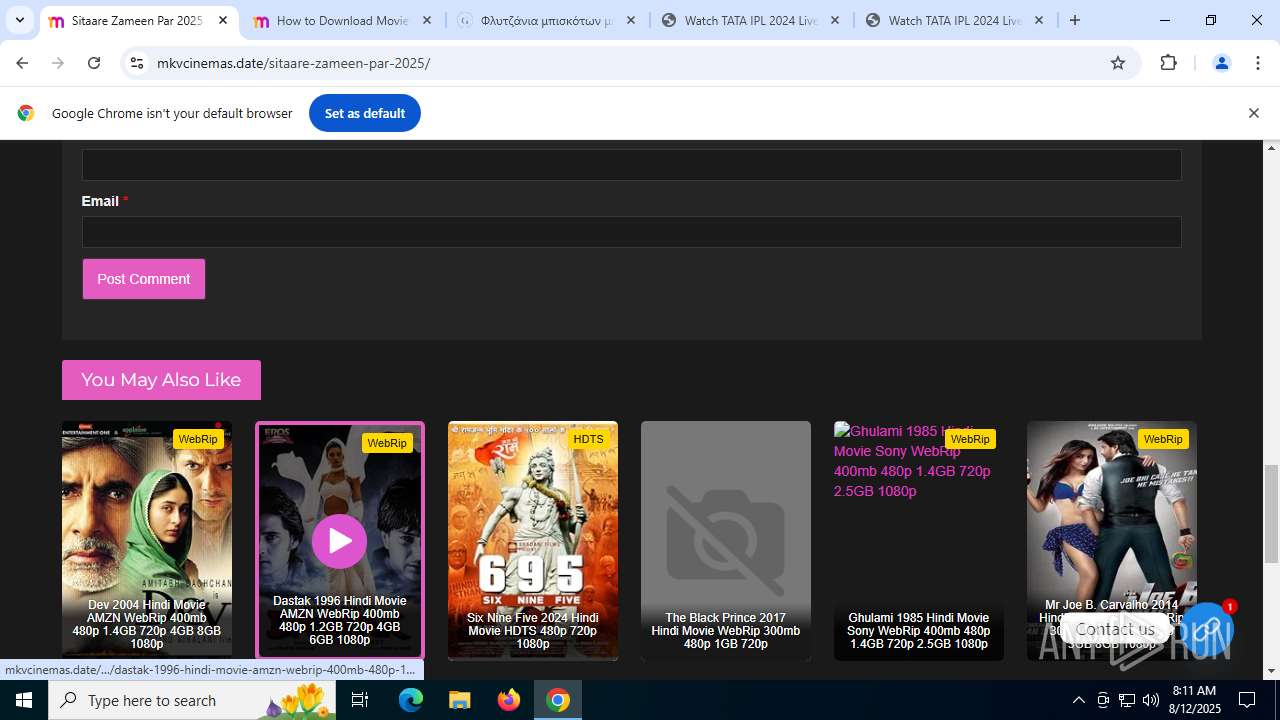Open the Chrome profile avatar
Screen dimensions: 1280x720
pyautogui.click(x=1221, y=63)
